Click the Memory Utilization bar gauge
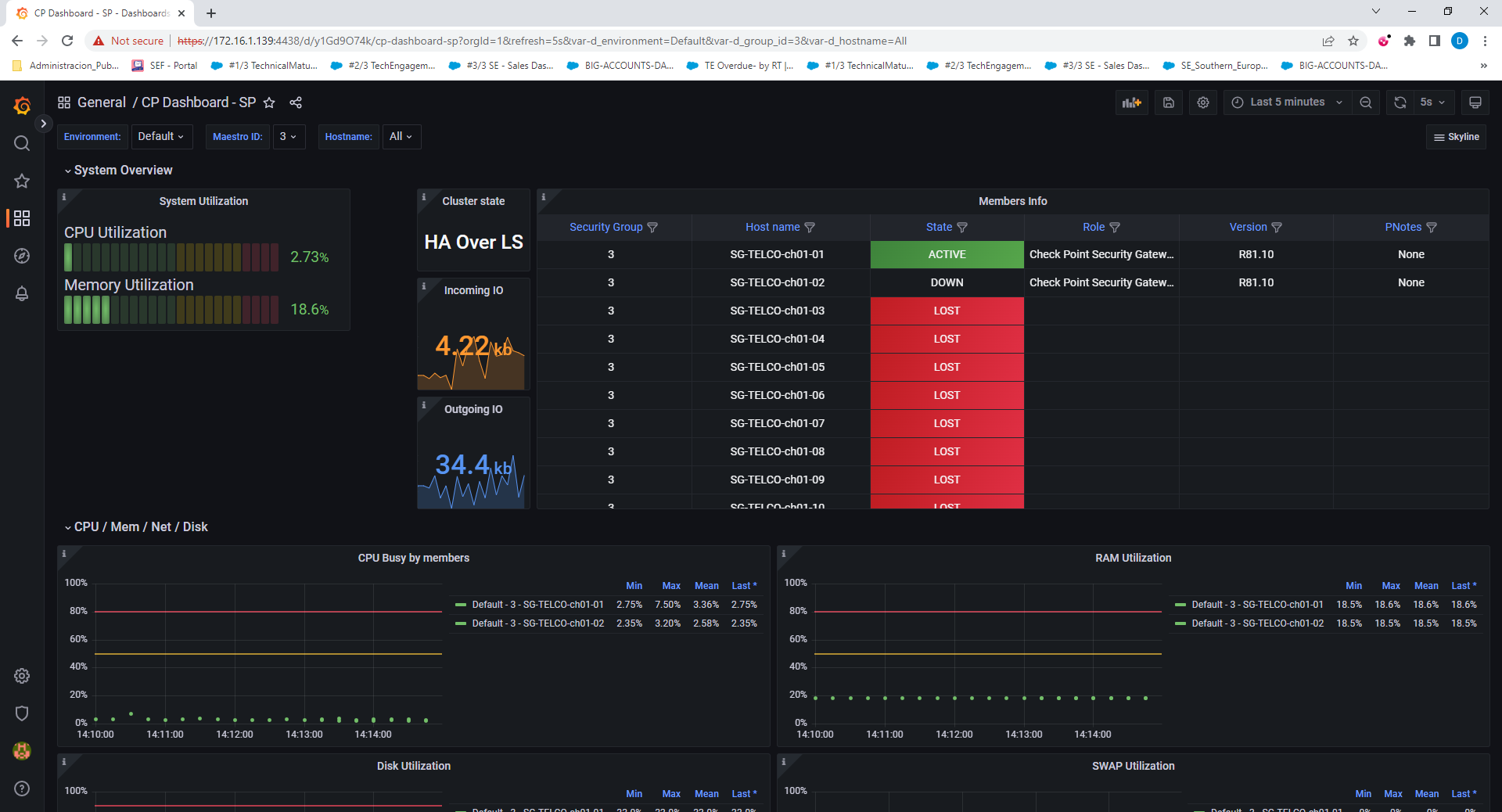1502x812 pixels. [171, 310]
